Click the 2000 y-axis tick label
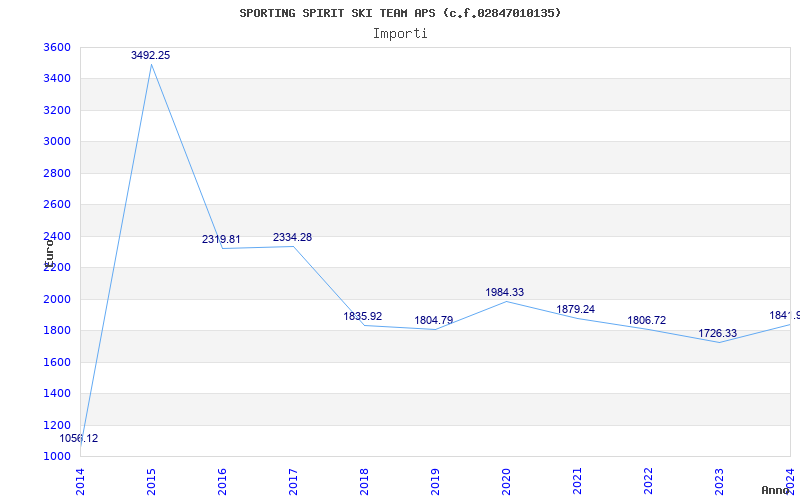Image resolution: width=800 pixels, height=500 pixels. [57, 299]
